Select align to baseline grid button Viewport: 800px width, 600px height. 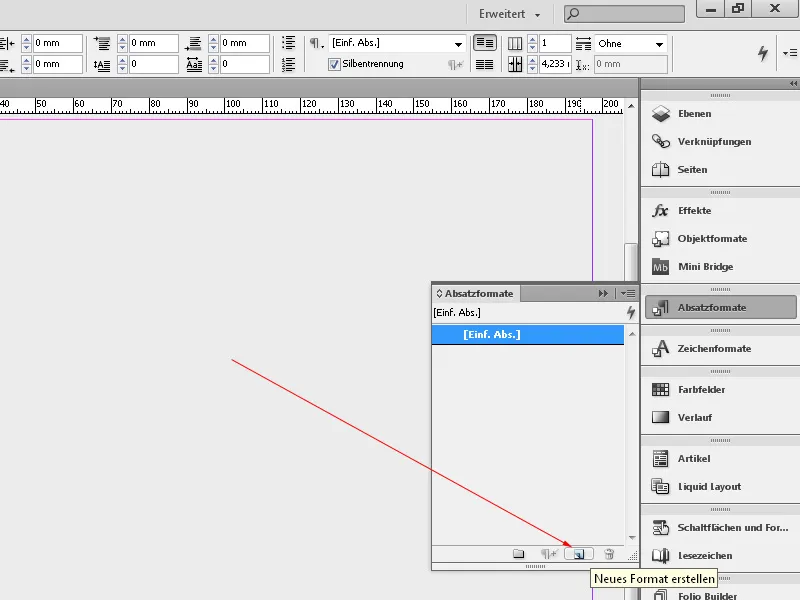[485, 65]
